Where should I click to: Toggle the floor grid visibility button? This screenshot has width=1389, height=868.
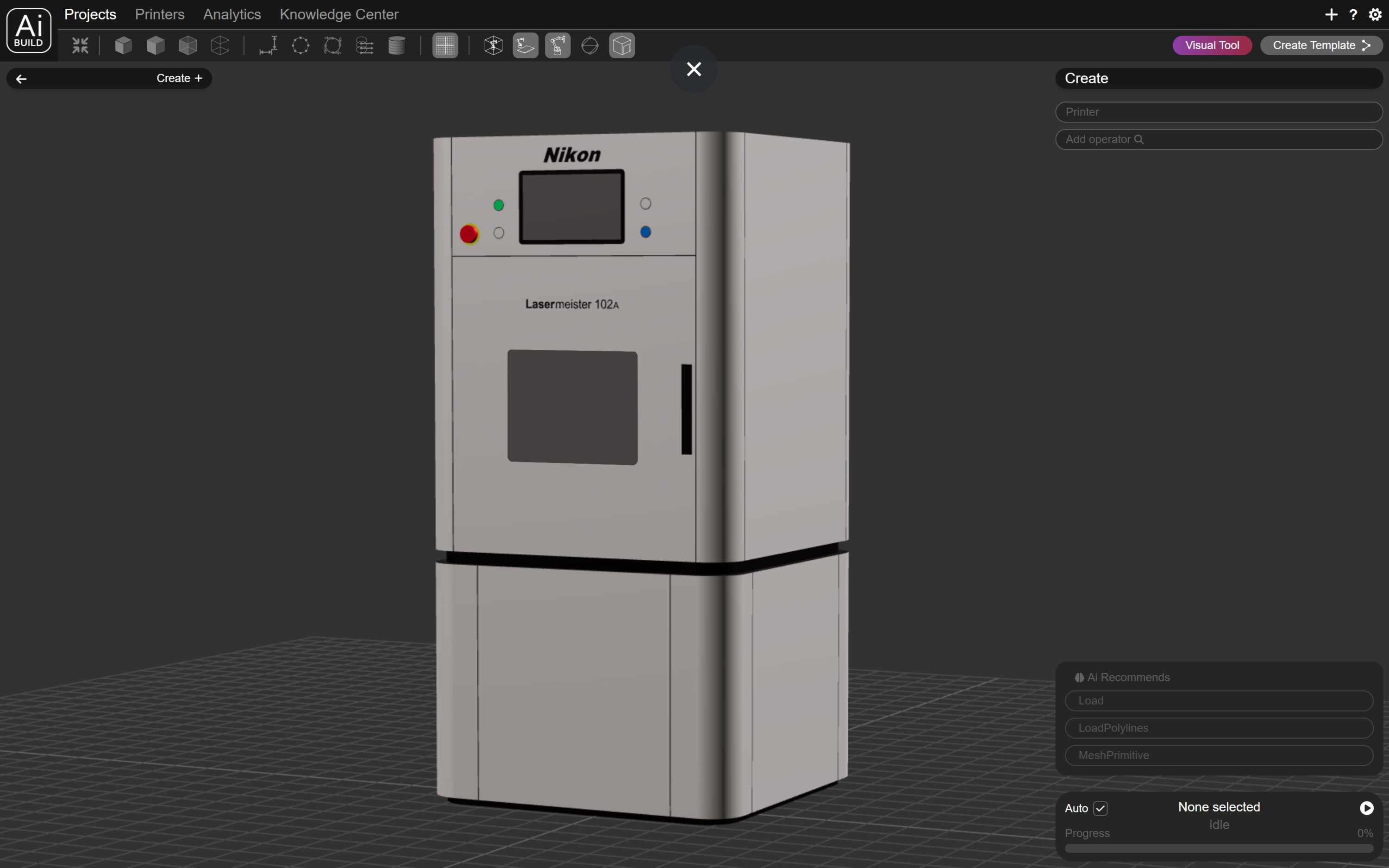(x=445, y=45)
